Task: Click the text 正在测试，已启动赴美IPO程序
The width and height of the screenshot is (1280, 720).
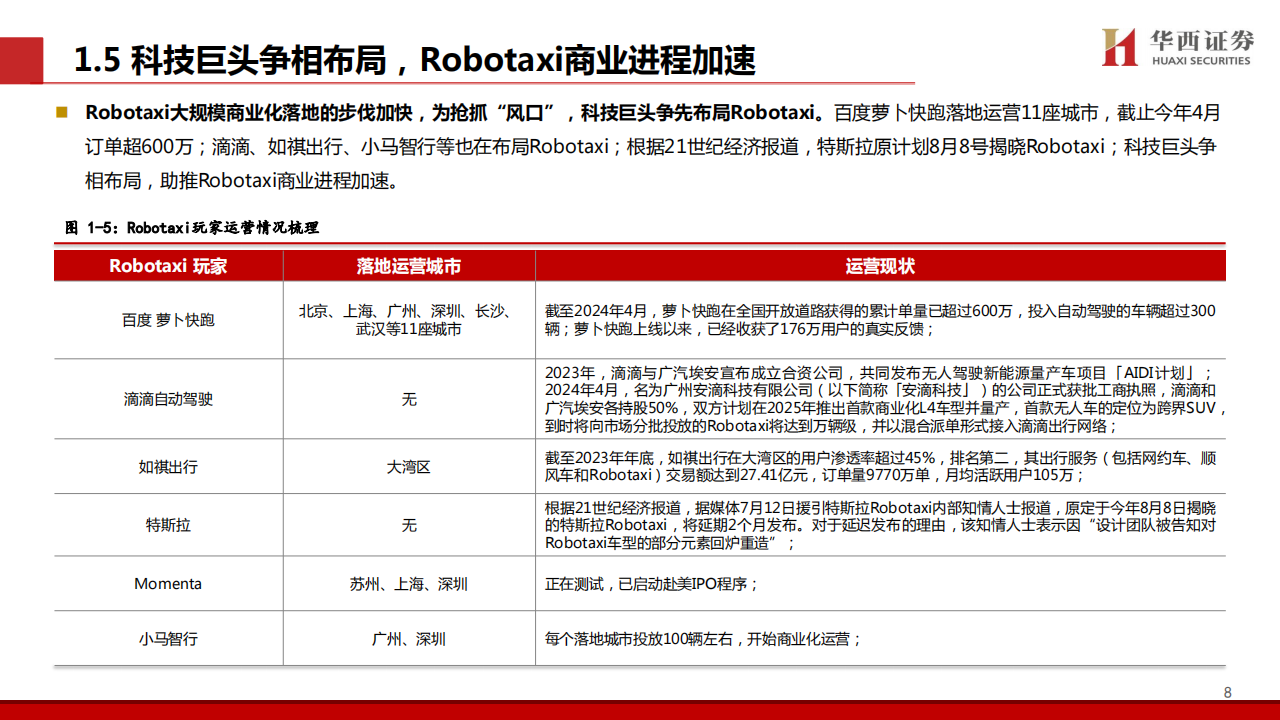Action: 653,584
